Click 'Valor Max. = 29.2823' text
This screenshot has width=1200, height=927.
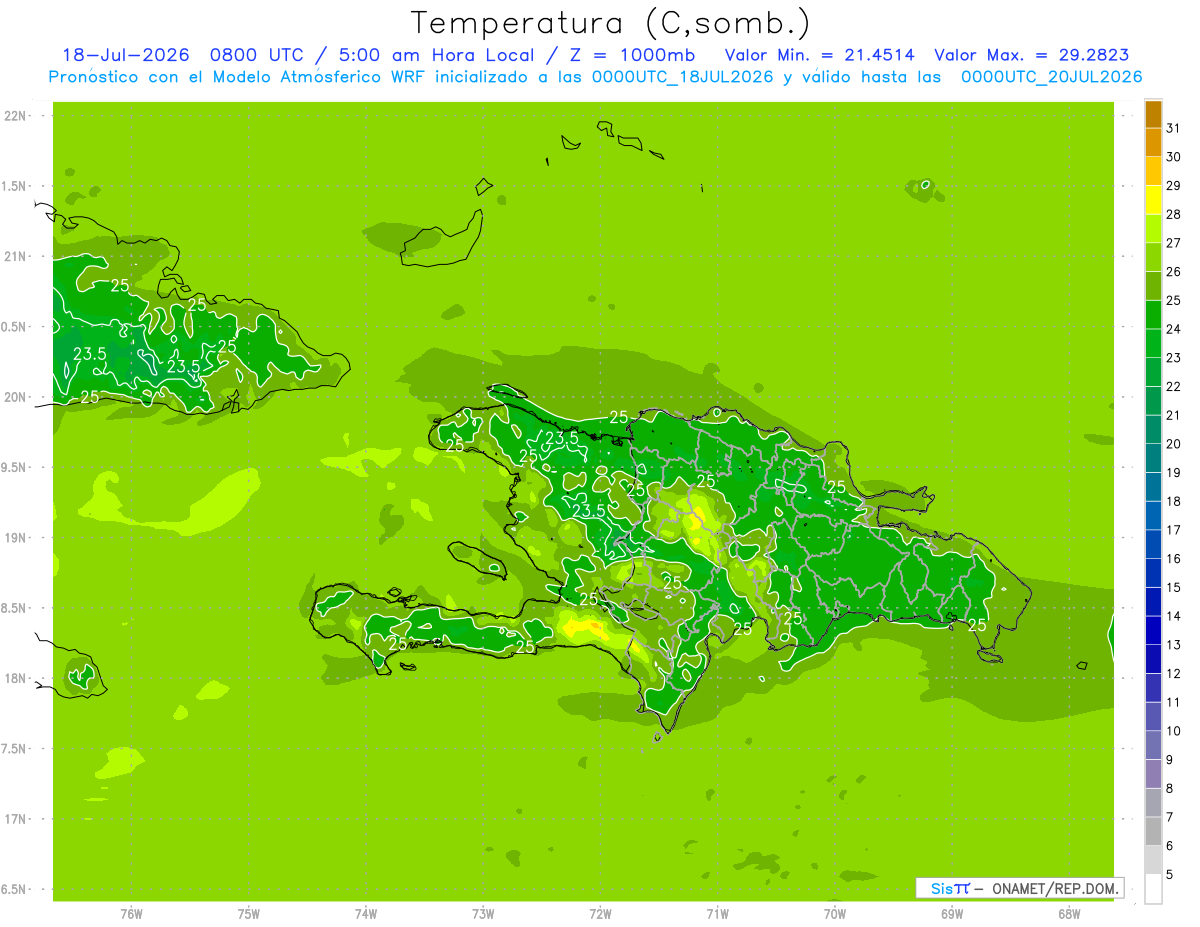pyautogui.click(x=1032, y=55)
